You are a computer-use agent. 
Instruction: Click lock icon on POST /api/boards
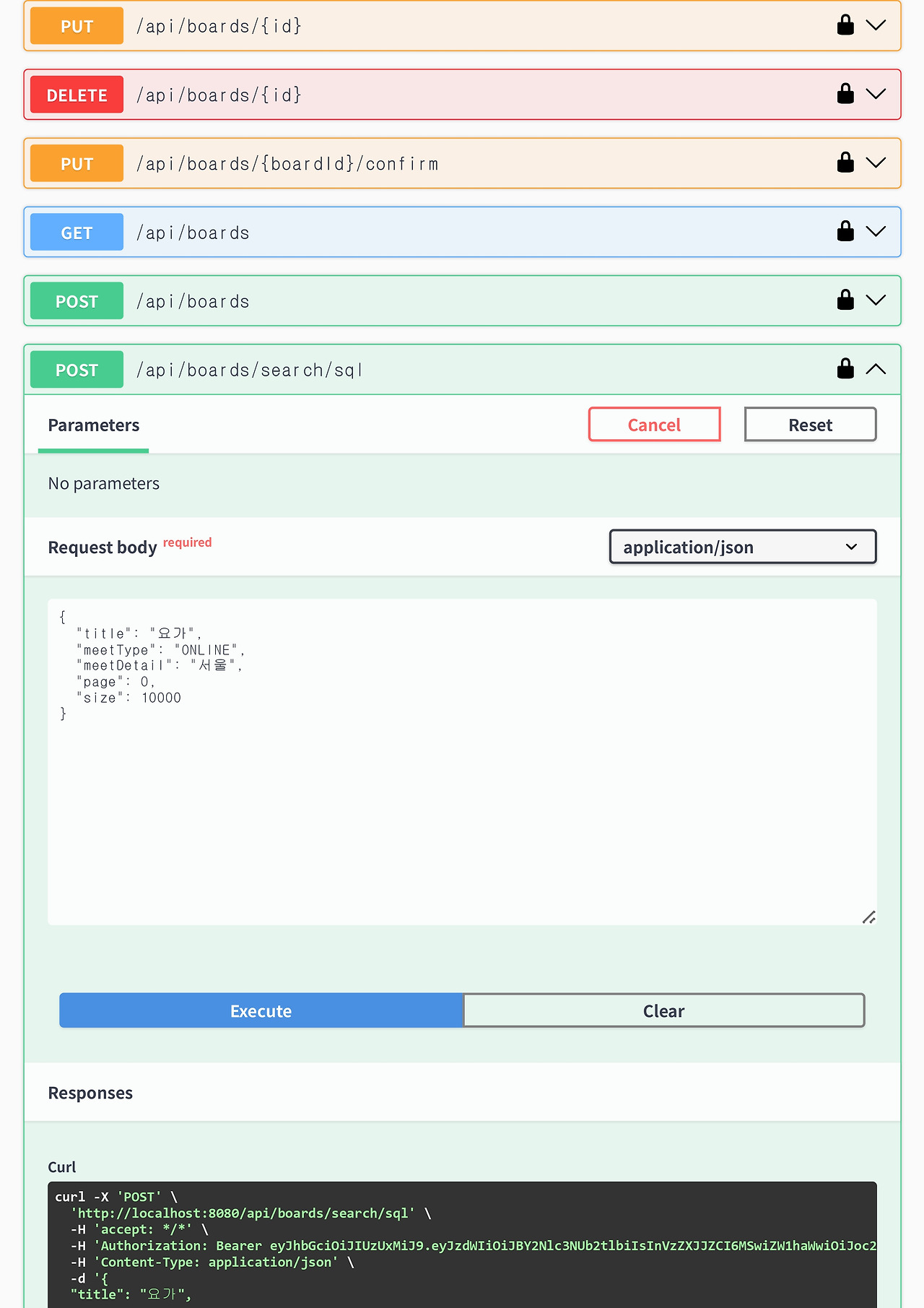tap(845, 300)
